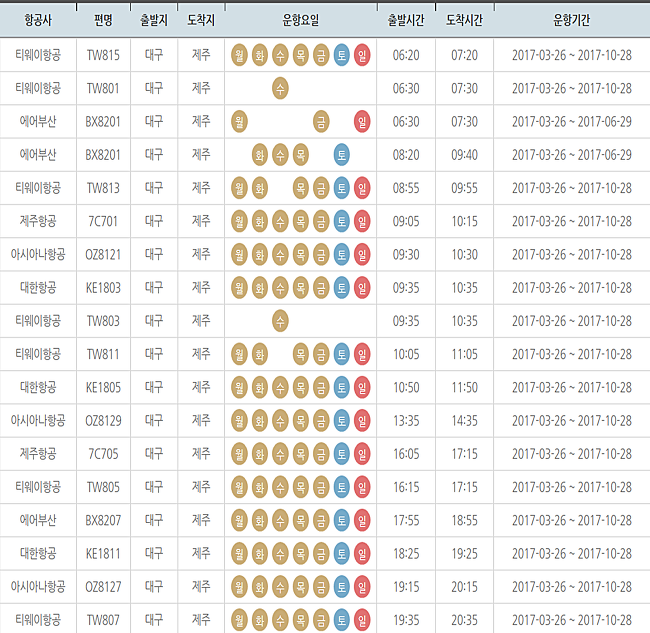
Task: Click the 수 day icon in the TW807 row
Action: 280,620
